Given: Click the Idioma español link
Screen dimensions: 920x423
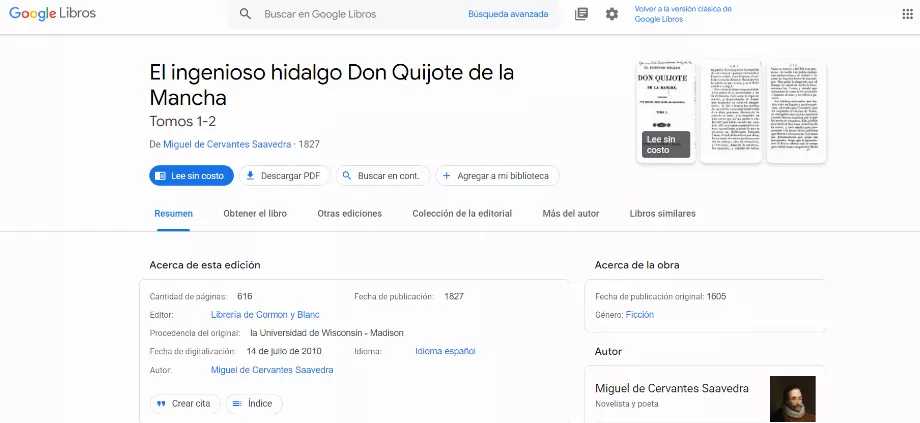Looking at the screenshot, I should click(x=445, y=351).
